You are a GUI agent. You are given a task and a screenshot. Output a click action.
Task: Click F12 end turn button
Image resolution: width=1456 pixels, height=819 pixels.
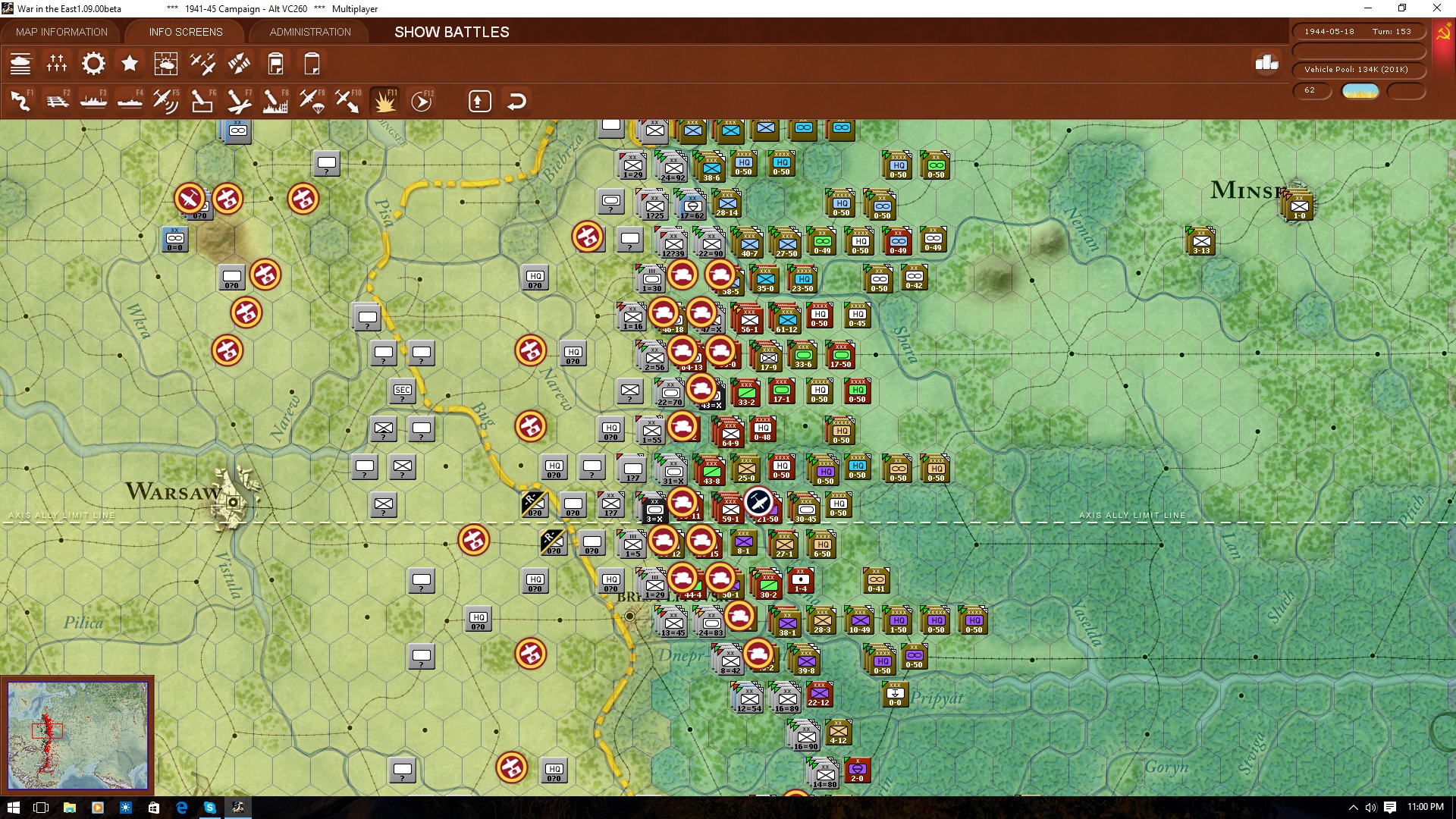coord(421,101)
